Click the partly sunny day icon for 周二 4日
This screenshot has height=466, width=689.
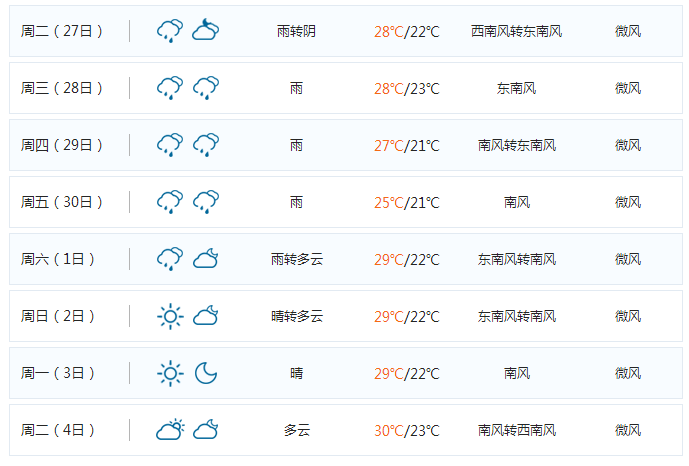[170, 430]
